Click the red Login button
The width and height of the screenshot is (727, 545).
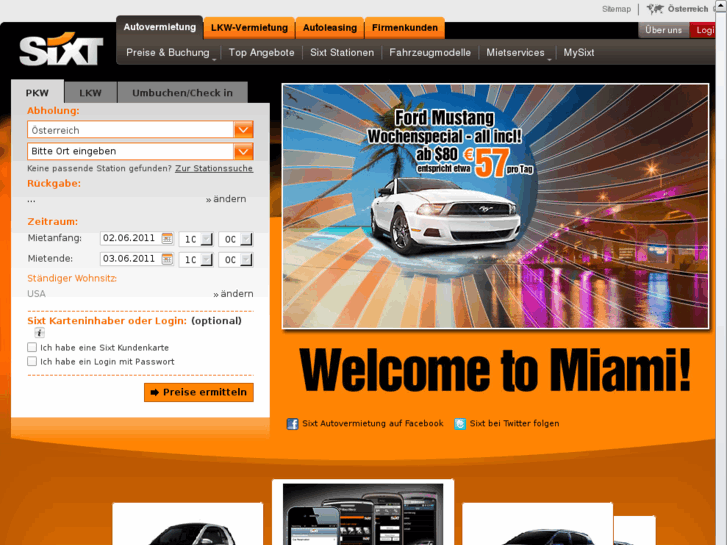703,30
